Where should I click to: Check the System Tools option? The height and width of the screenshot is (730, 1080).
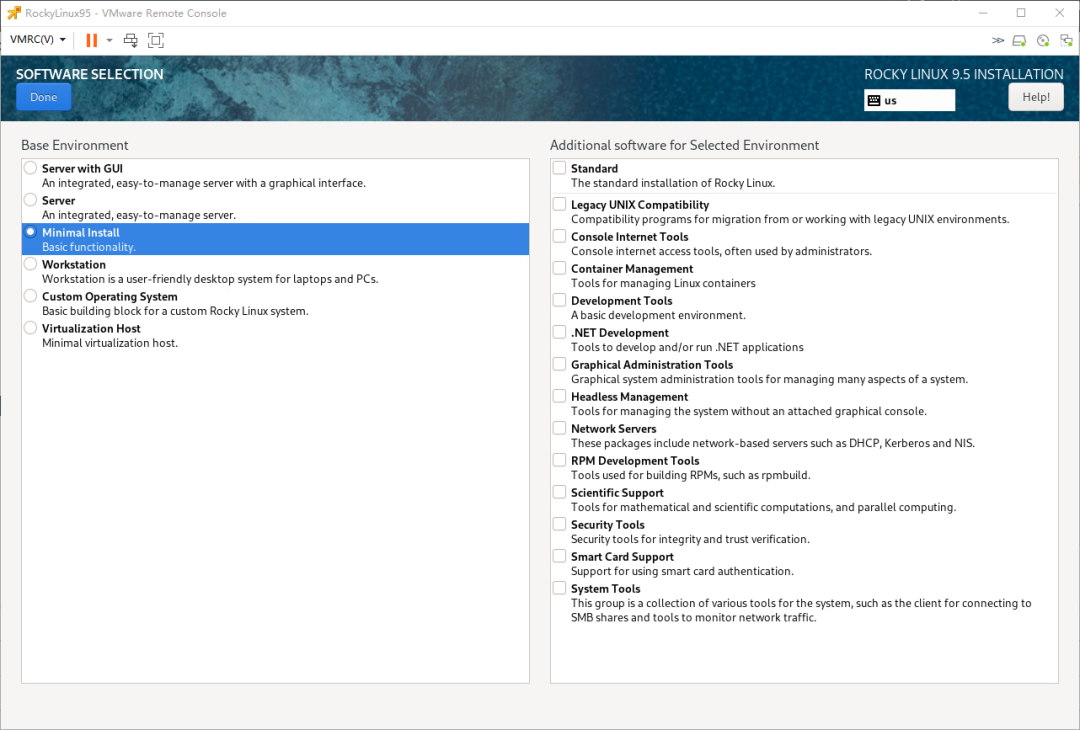coord(559,589)
